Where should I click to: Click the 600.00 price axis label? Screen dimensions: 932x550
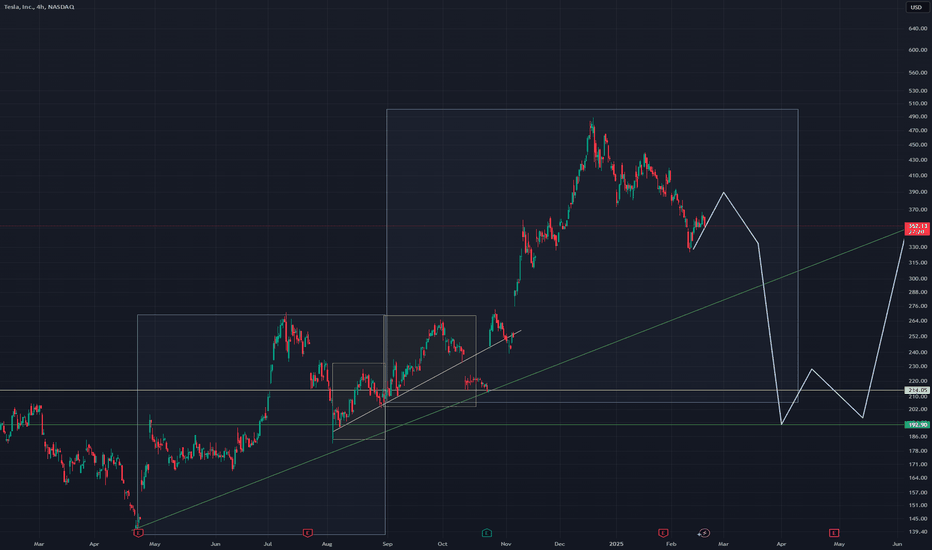click(x=918, y=50)
